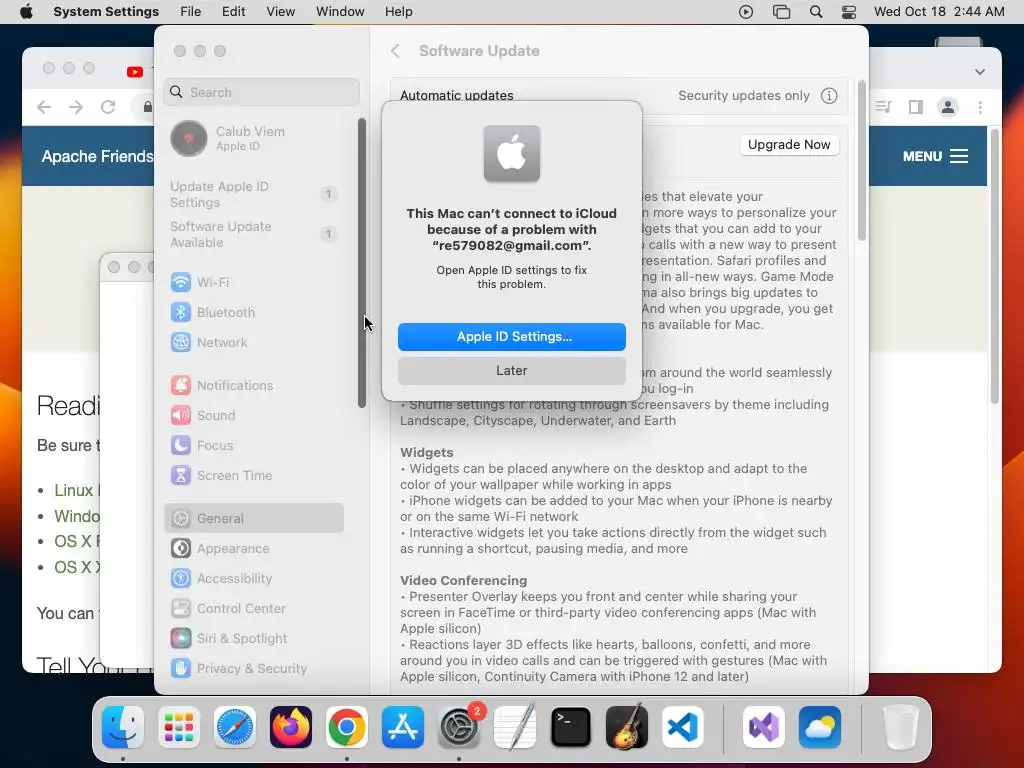Open App Store from the Dock
Viewport: 1024px width, 768px height.
(403, 727)
